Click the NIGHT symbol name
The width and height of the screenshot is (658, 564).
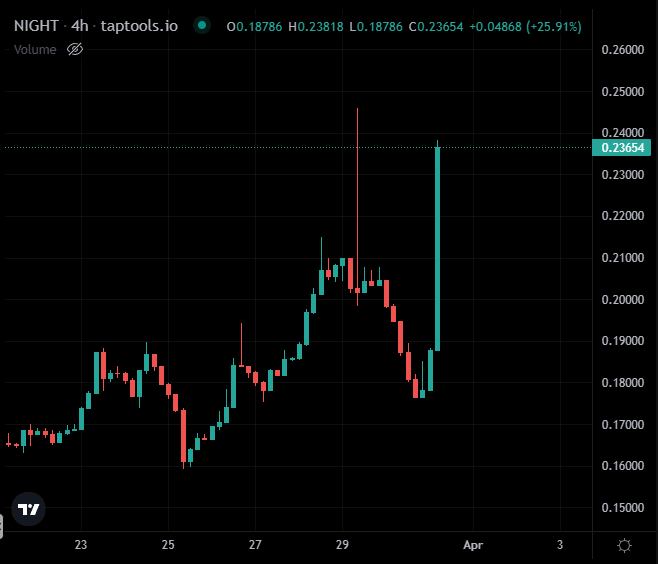pos(36,26)
